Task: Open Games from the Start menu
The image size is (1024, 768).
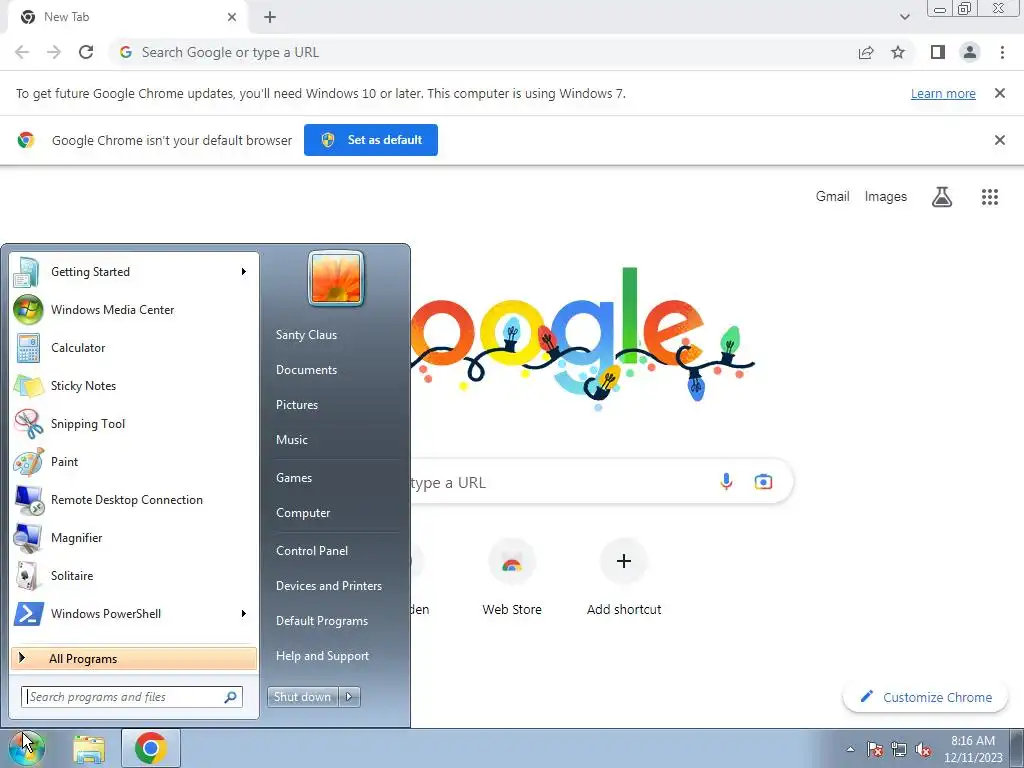Action: tap(294, 477)
